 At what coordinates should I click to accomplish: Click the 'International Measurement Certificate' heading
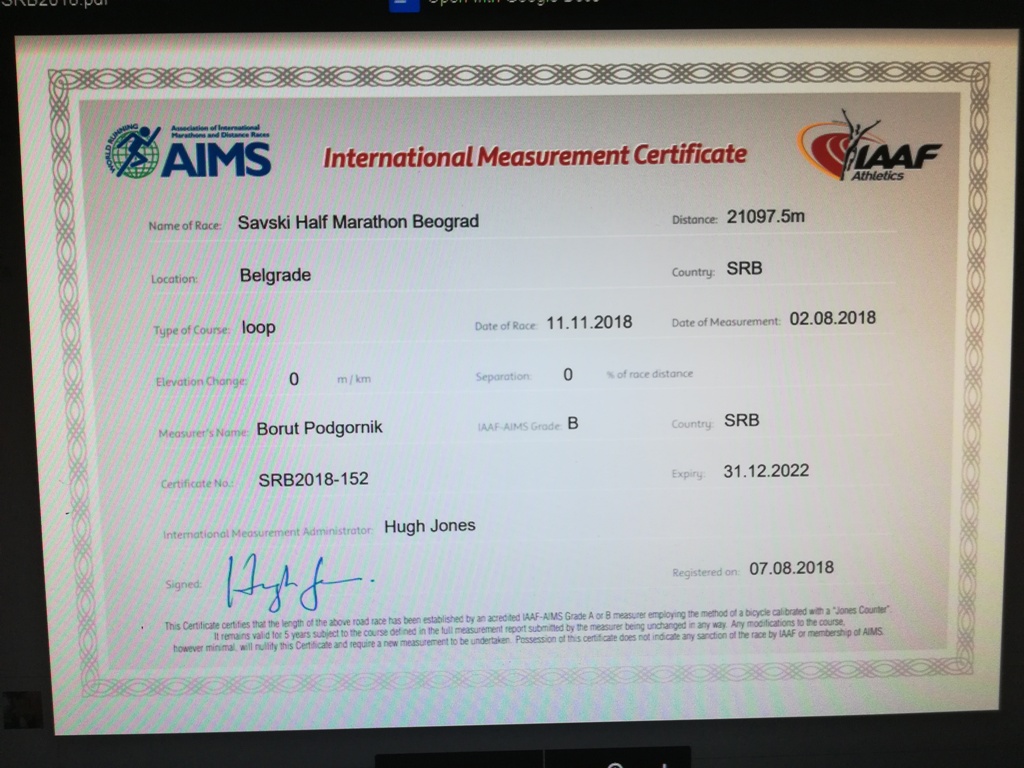(535, 156)
